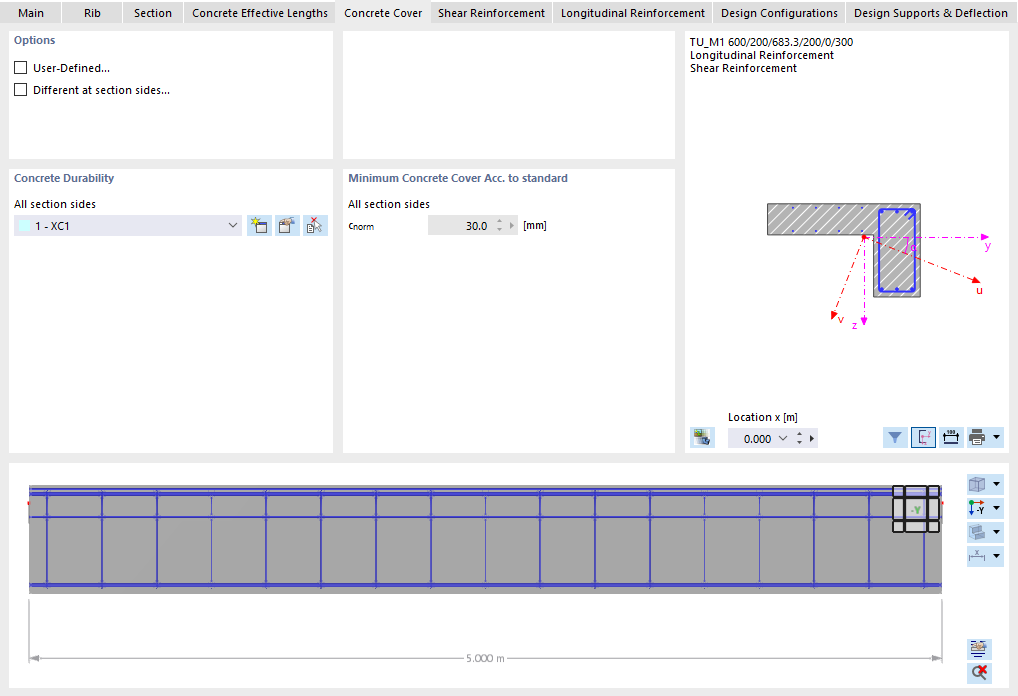Click the Cnorm spinner arrows
Viewport: 1018px width, 696px height.
[499, 226]
